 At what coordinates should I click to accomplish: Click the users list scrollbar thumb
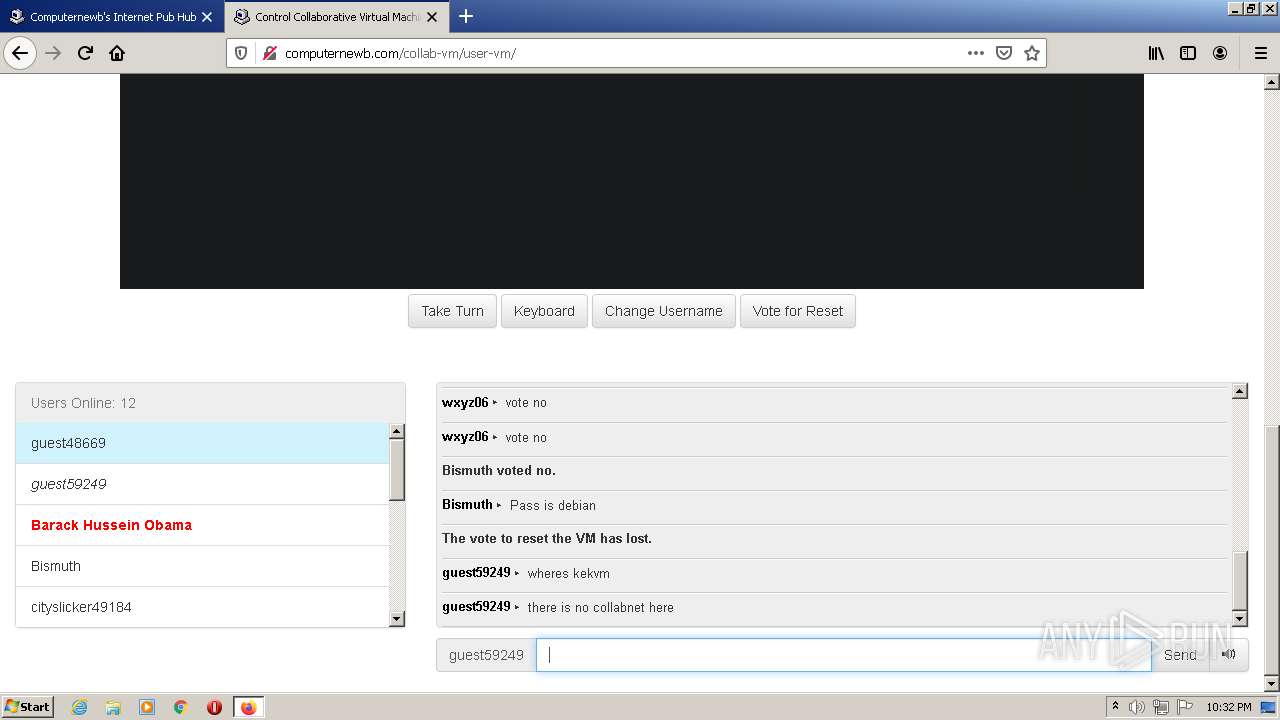(x=397, y=469)
